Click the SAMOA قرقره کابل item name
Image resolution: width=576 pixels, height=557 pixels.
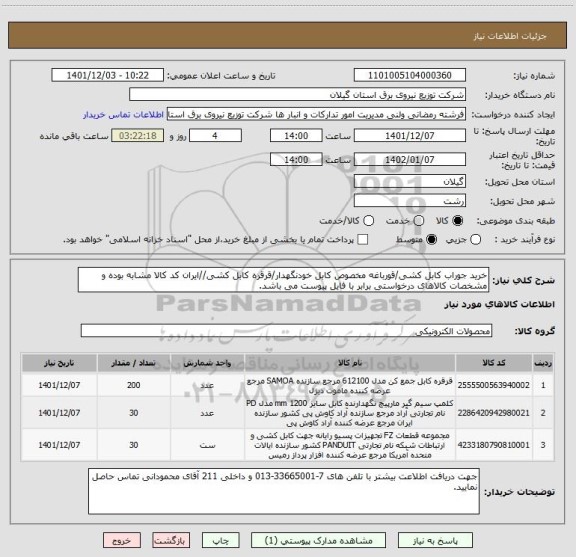pos(350,385)
